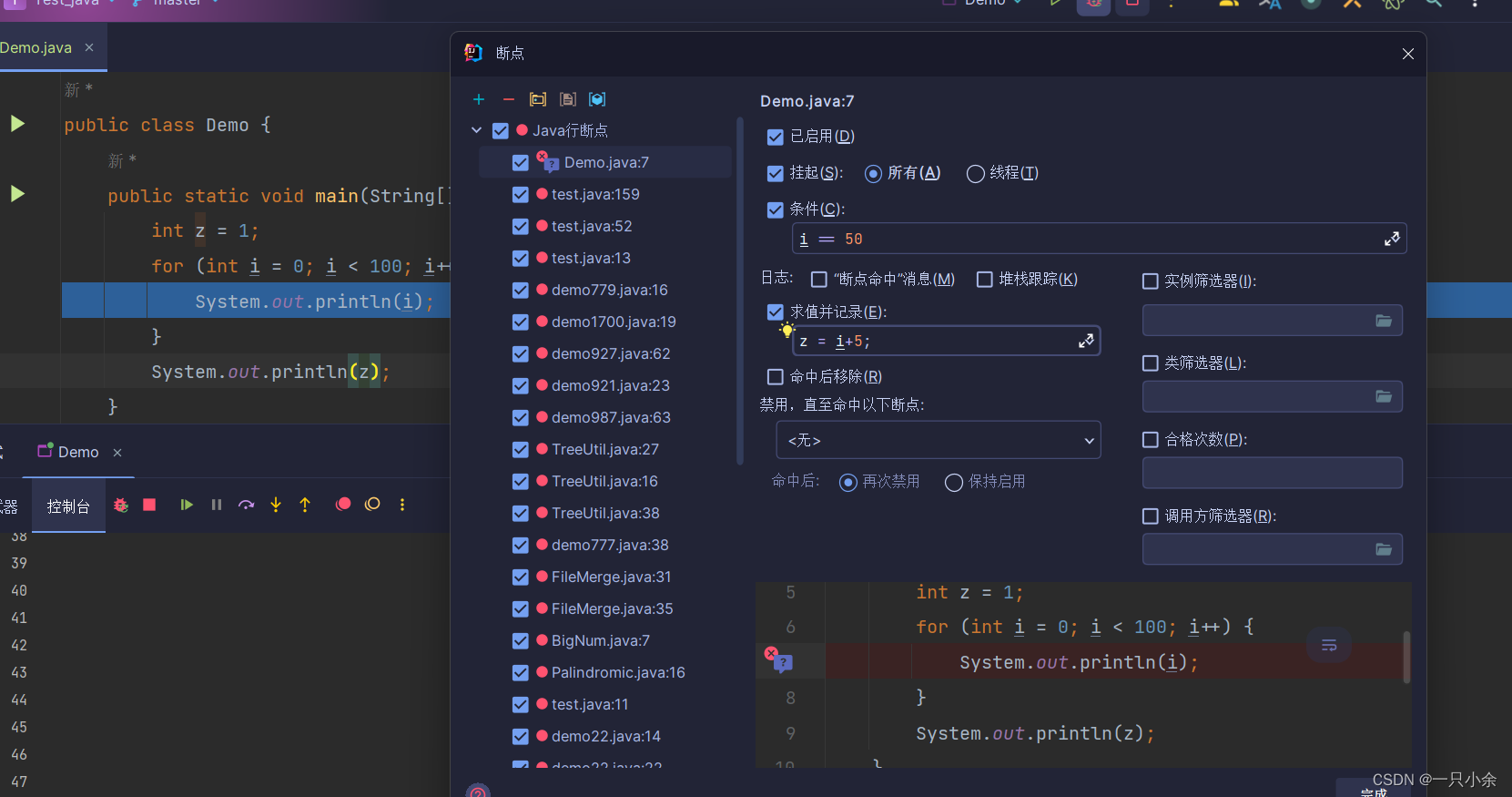Enable 合格次数(P) checkbox
1512x797 pixels.
1151,440
